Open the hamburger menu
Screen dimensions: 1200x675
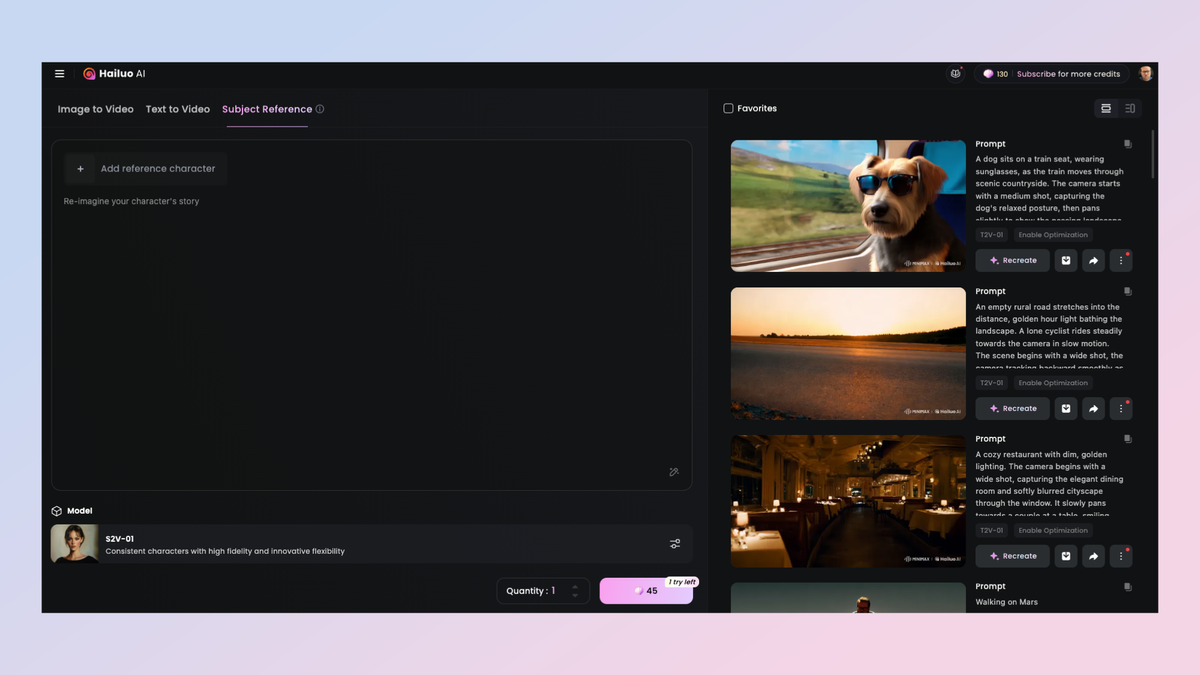[x=59, y=73]
